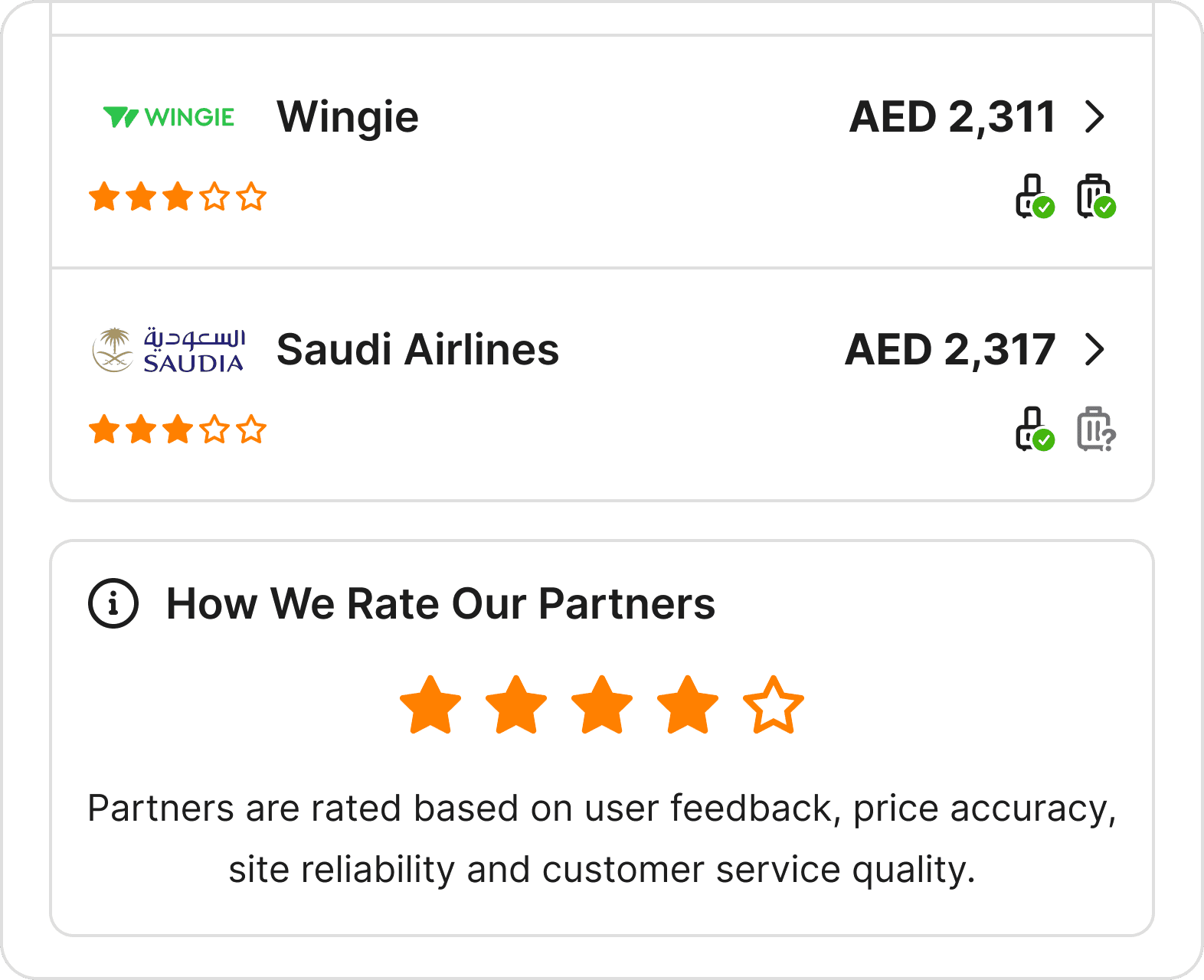The width and height of the screenshot is (1204, 980).
Task: Click the partner rating description text
Action: coord(602,838)
